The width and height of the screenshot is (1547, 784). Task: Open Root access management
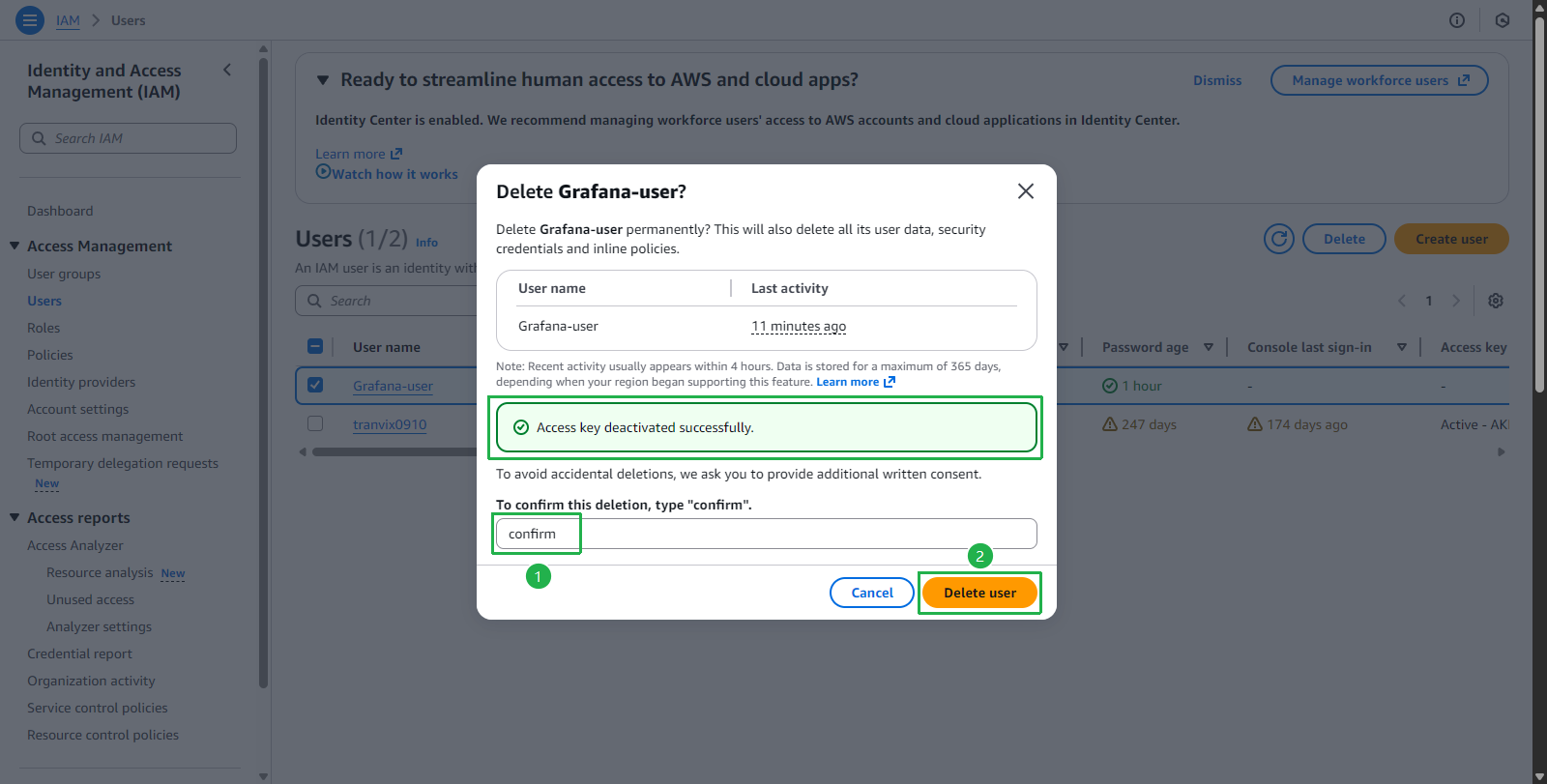(x=104, y=436)
